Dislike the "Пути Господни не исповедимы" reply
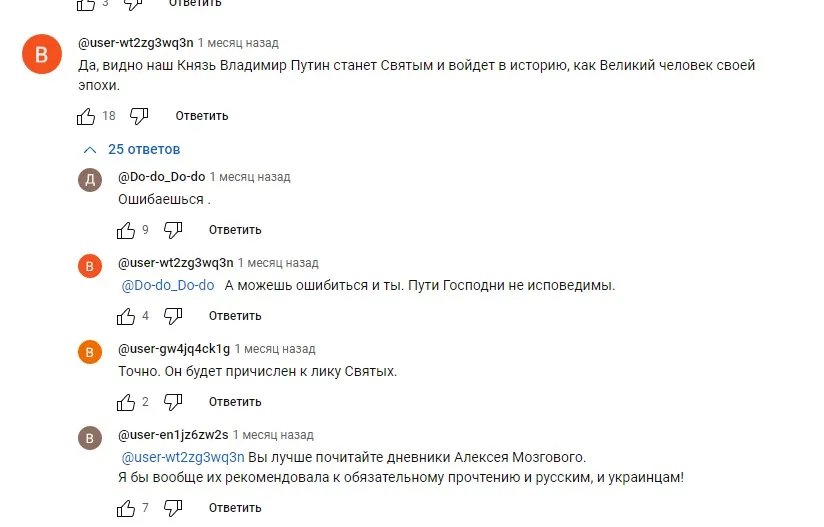 coord(173,316)
